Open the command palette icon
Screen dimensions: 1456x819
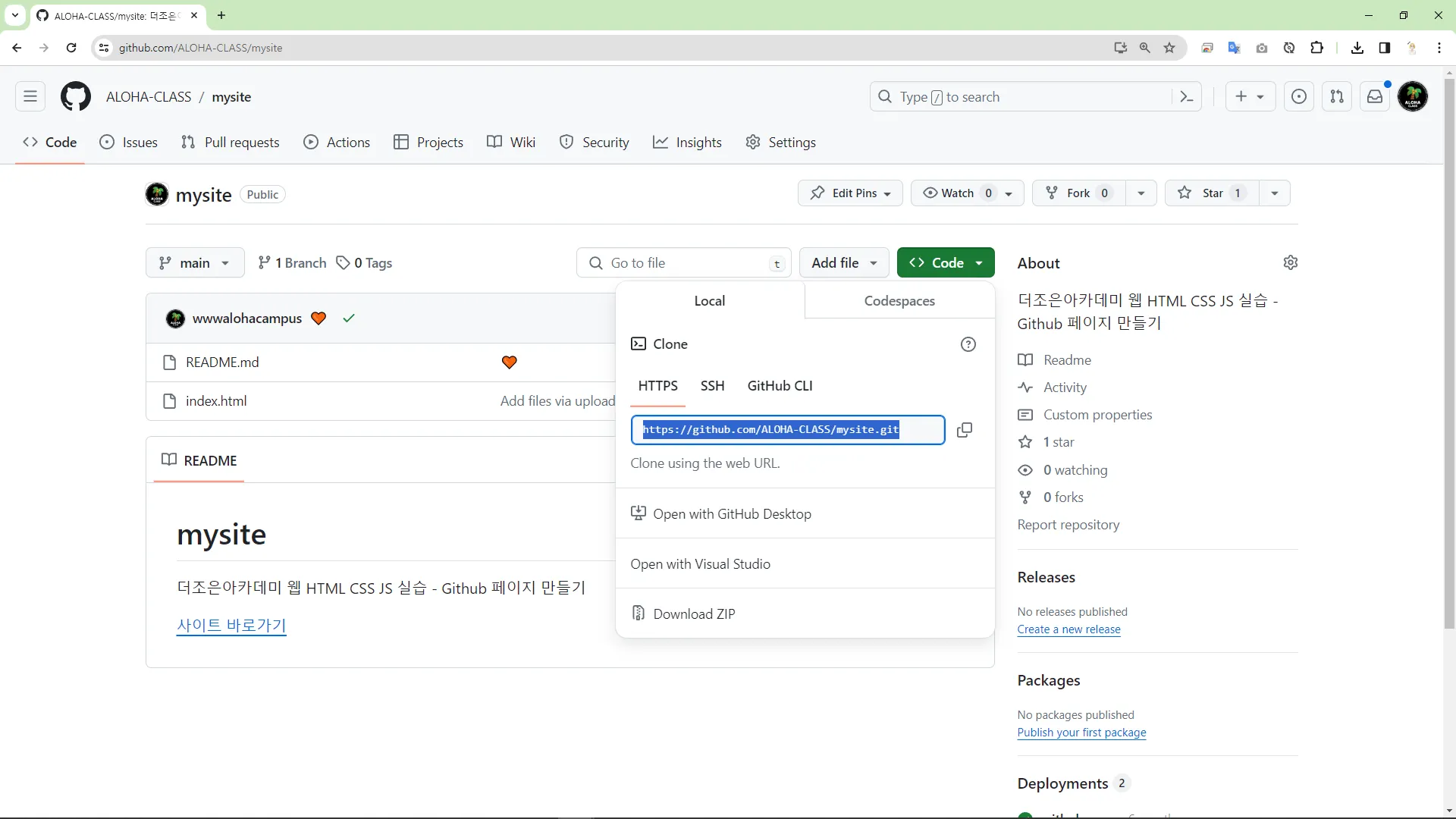click(x=1187, y=97)
